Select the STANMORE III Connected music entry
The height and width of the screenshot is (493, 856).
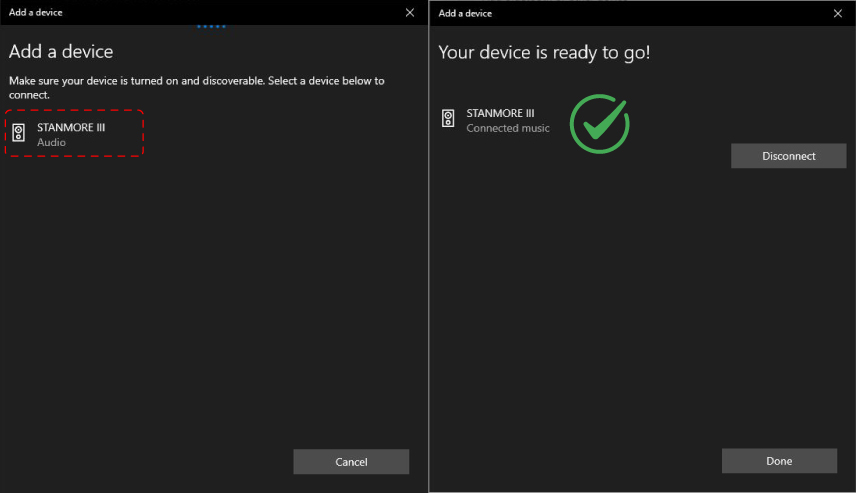pyautogui.click(x=496, y=120)
